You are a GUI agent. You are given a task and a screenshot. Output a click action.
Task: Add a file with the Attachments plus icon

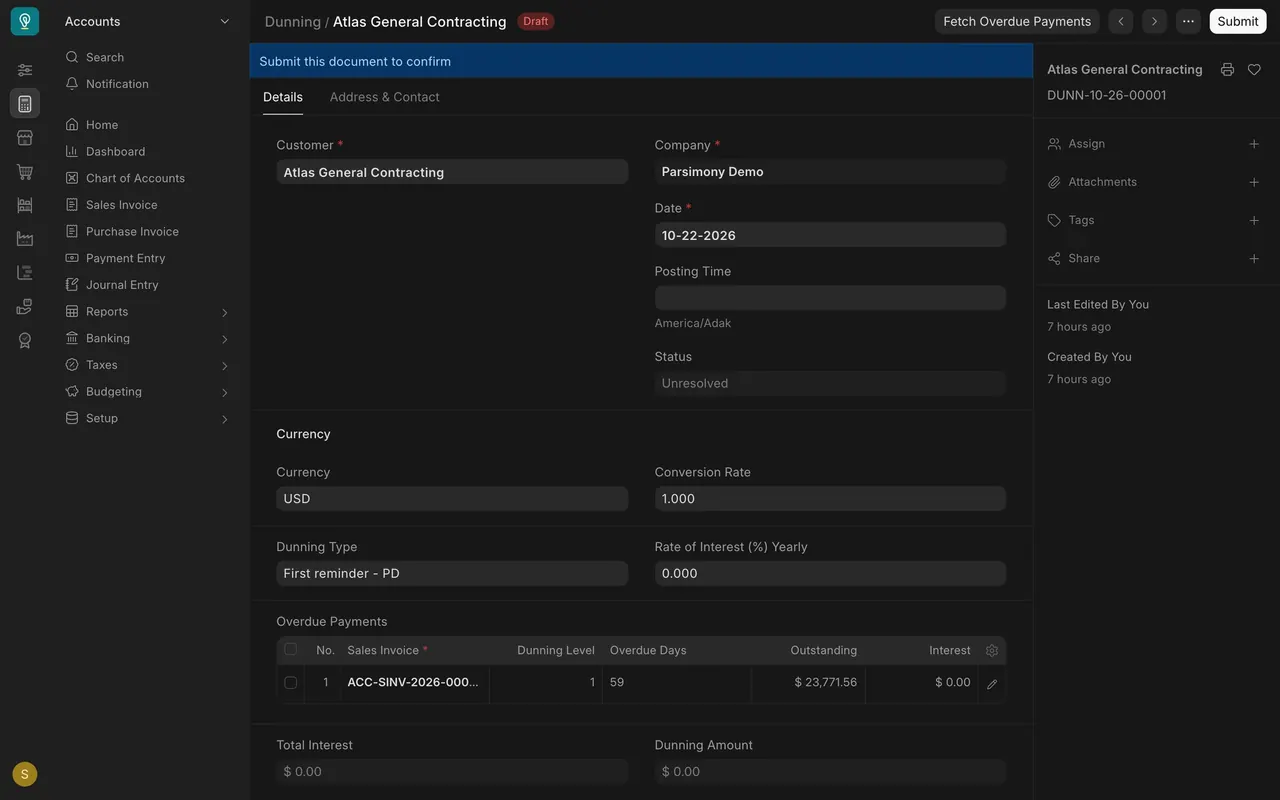[x=1254, y=182]
